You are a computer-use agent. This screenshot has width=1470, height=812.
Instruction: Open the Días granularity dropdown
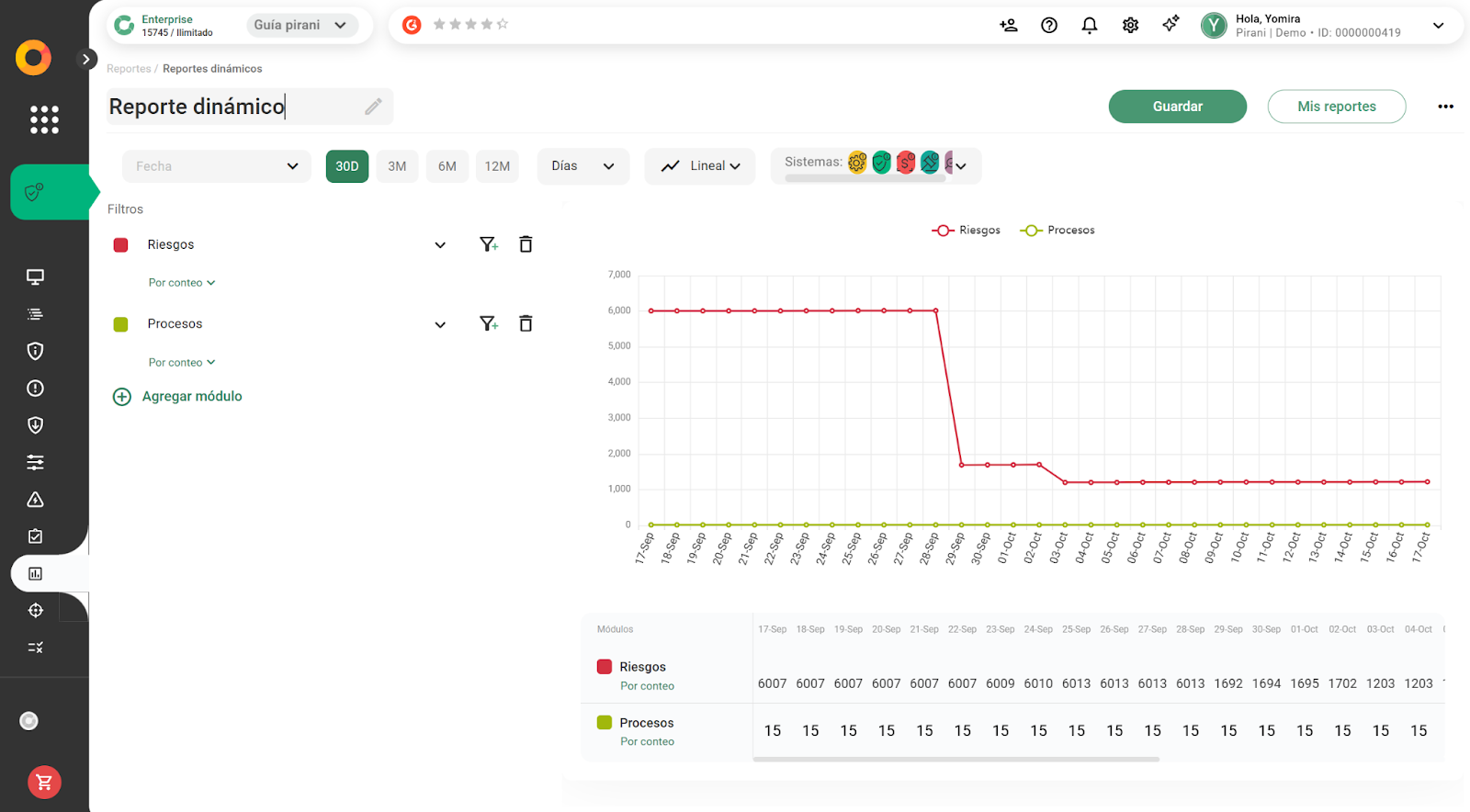tap(582, 166)
